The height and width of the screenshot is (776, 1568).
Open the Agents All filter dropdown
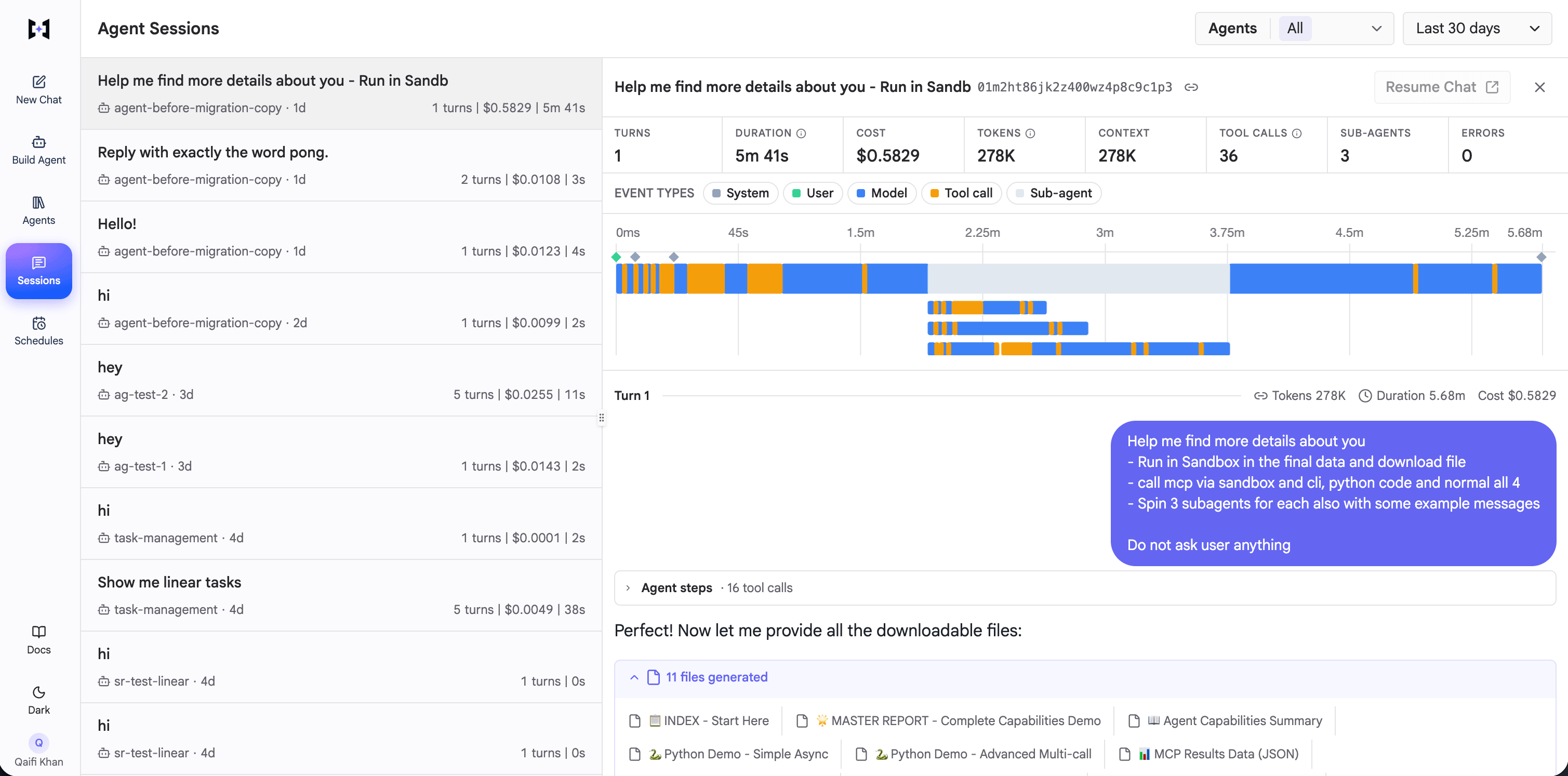(x=1294, y=29)
